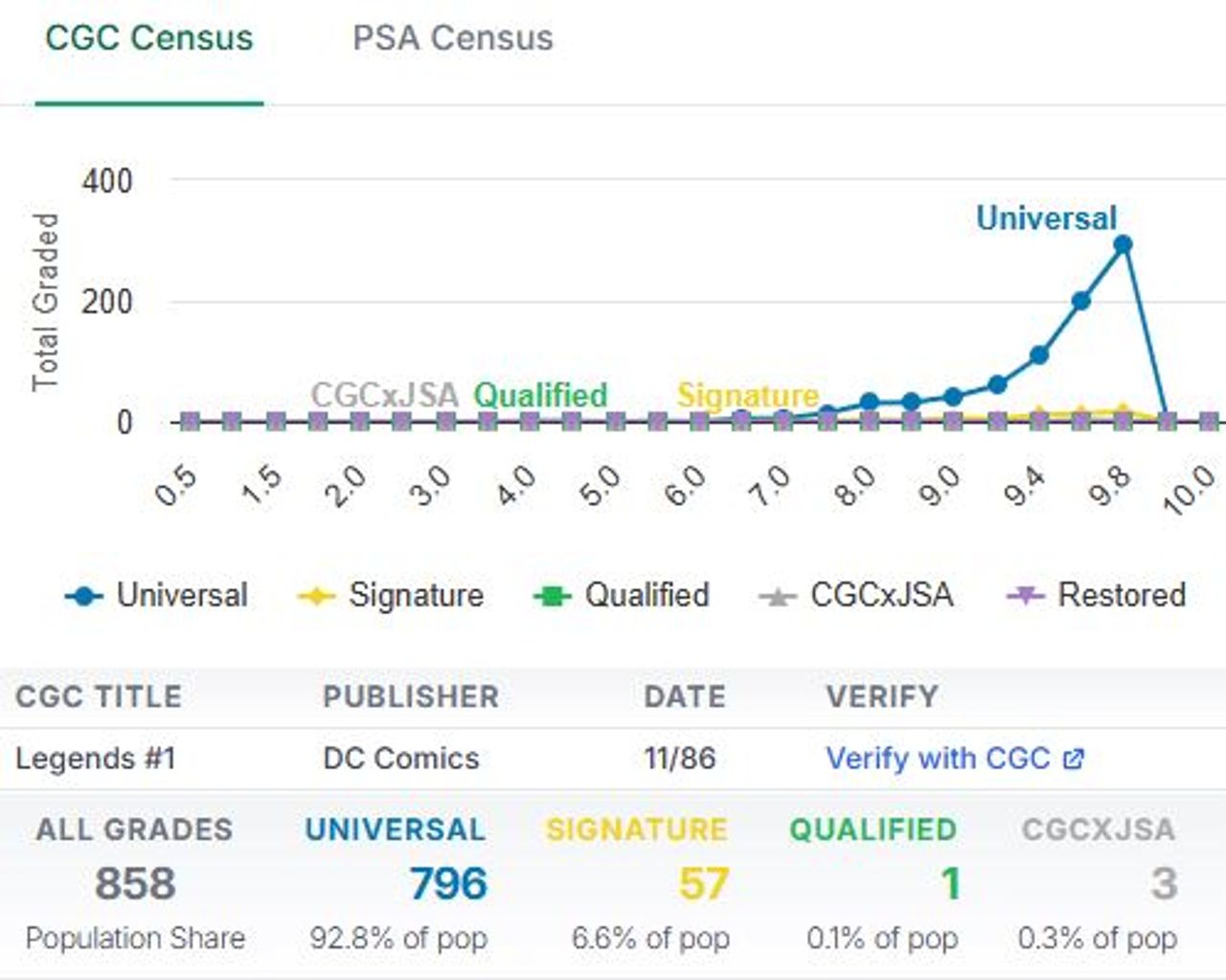Open the Verify with CGC link
This screenshot has height=980, width=1226.
(x=938, y=759)
